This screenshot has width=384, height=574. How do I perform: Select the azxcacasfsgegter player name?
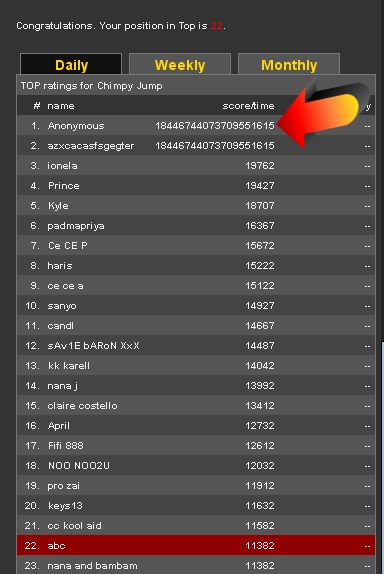(91, 146)
